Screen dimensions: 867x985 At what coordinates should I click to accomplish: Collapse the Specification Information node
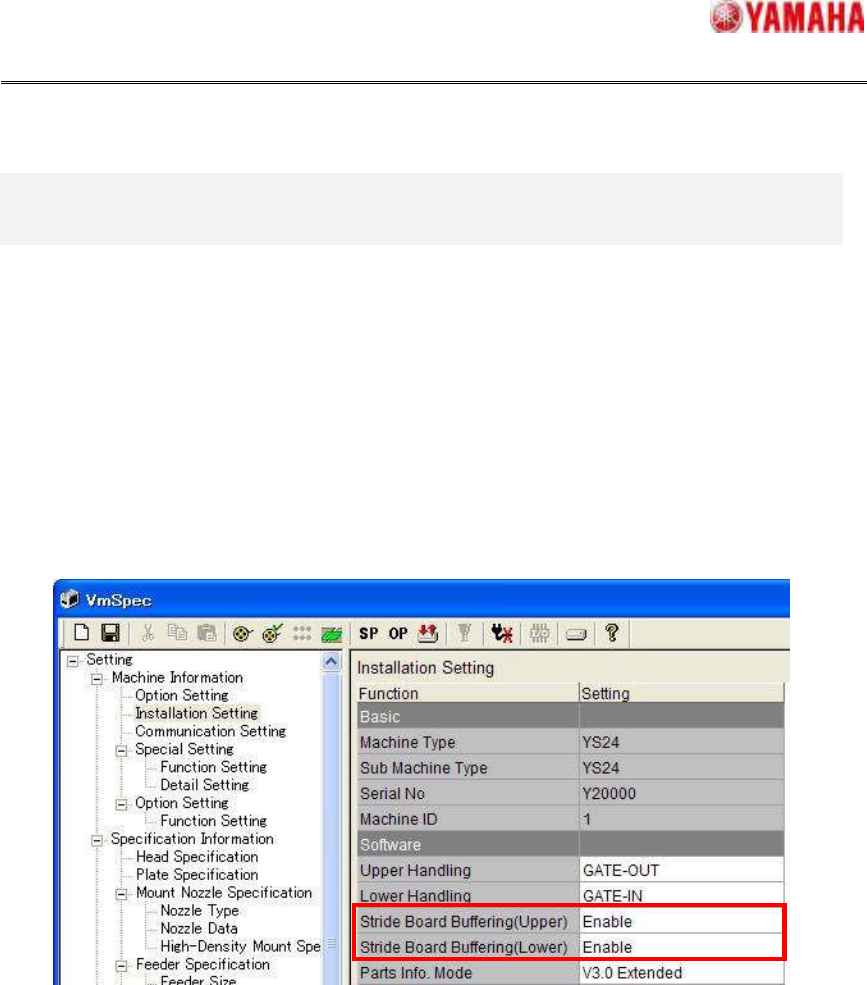pyautogui.click(x=97, y=841)
